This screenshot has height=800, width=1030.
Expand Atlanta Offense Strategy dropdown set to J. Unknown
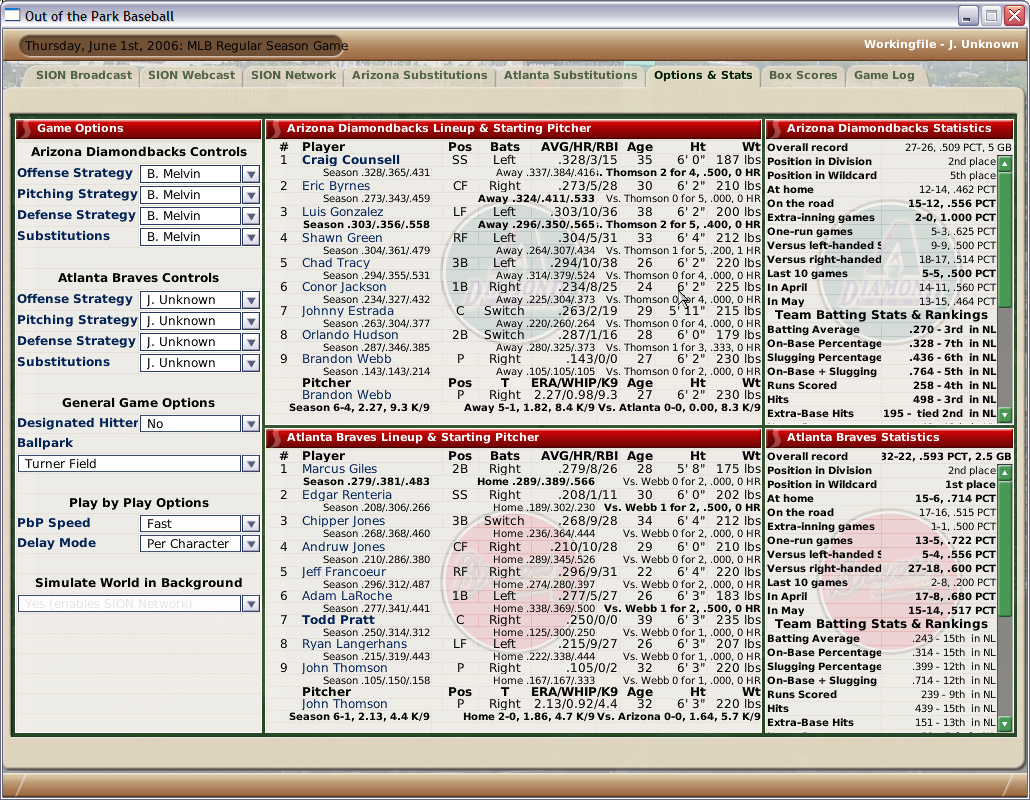coord(200,300)
